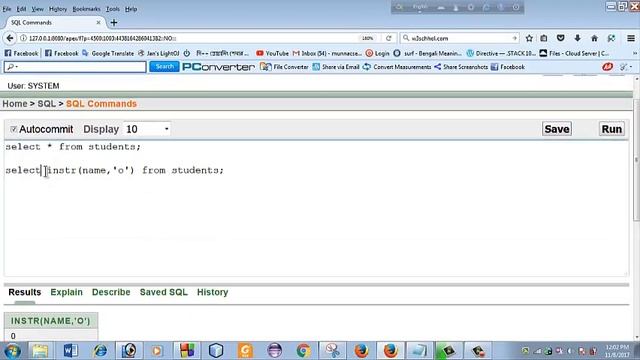Switch to the Saved SQL tab
The width and height of the screenshot is (640, 360).
[x=164, y=292]
